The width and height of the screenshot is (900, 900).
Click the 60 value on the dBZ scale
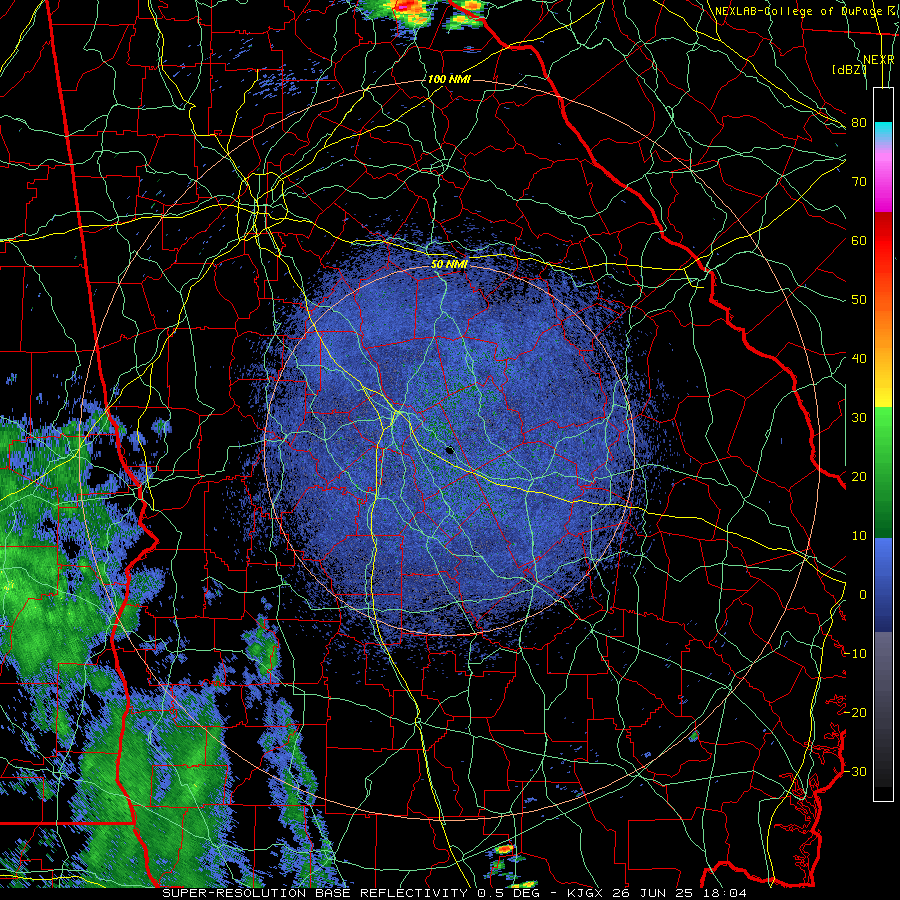click(x=859, y=241)
